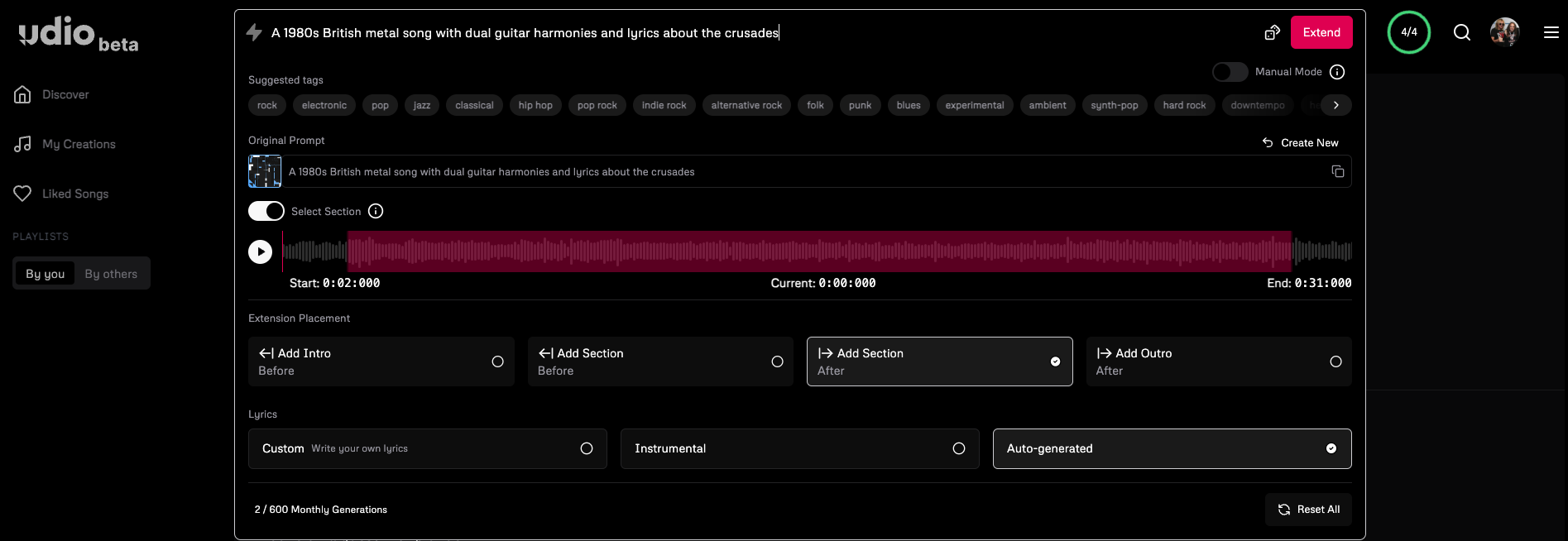The image size is (1568, 541).
Task: Play the song waveform preview
Action: pos(261,251)
